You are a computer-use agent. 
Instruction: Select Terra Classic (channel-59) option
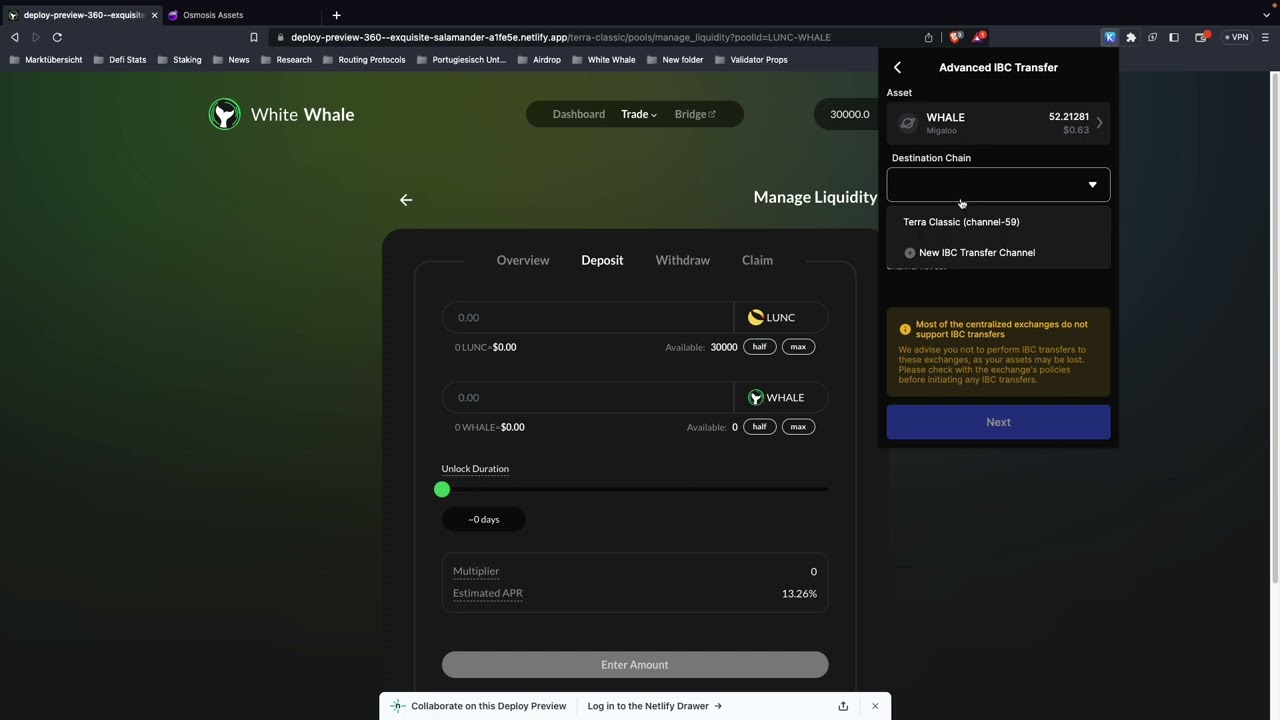961,222
